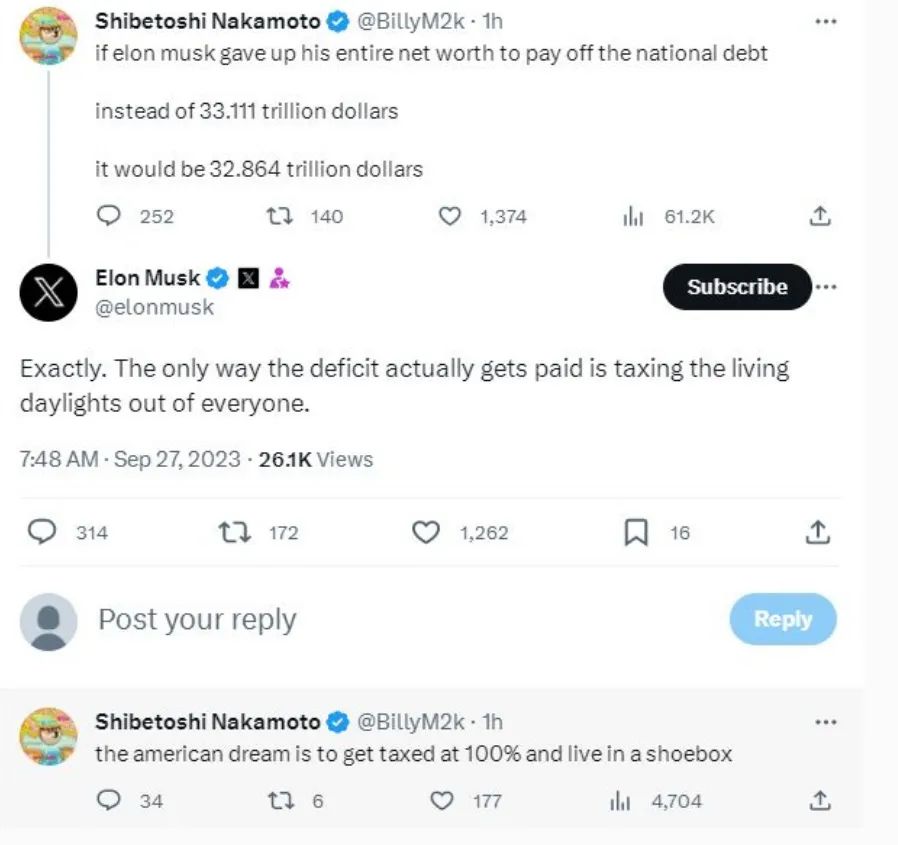
Task: View analytics on tweet with 61.2K views
Action: [x=631, y=215]
